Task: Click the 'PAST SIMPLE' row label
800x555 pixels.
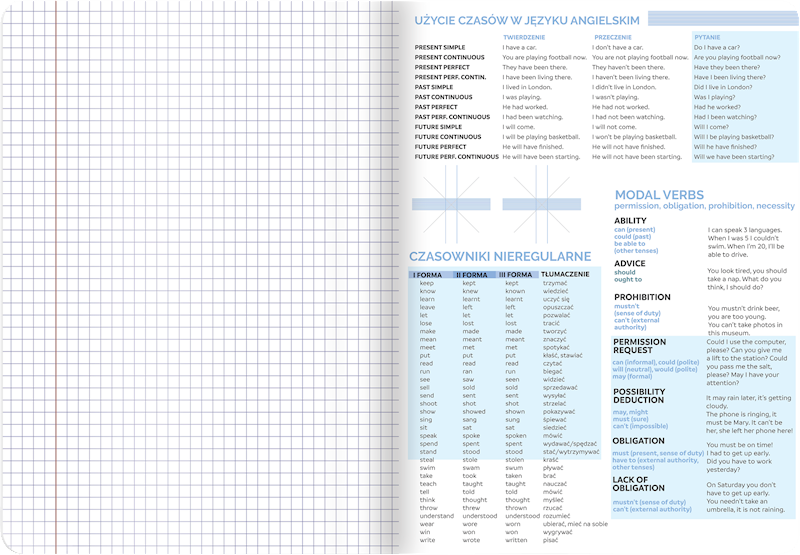Action: coord(434,87)
